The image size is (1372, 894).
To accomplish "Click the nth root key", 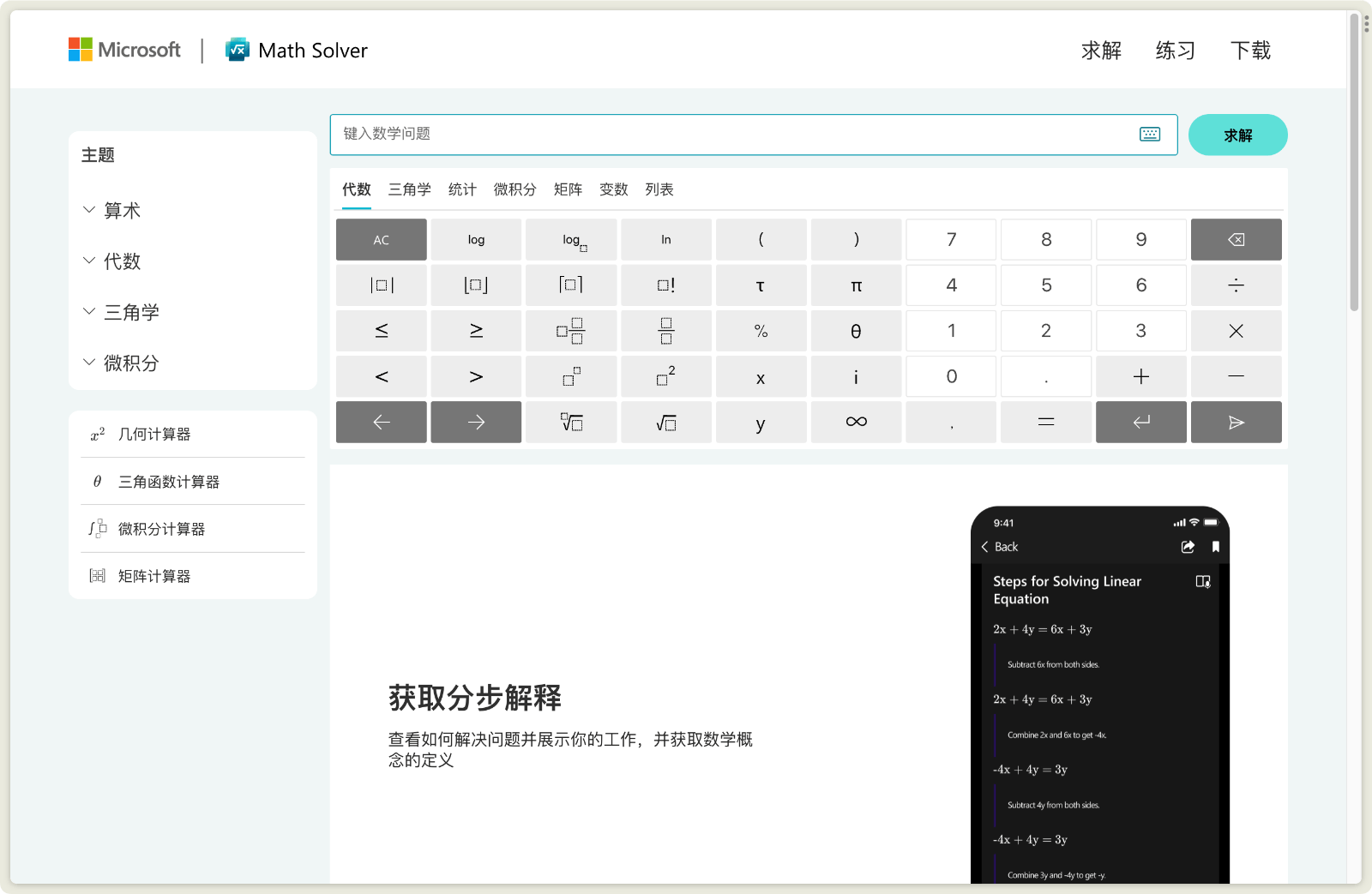I will [571, 422].
